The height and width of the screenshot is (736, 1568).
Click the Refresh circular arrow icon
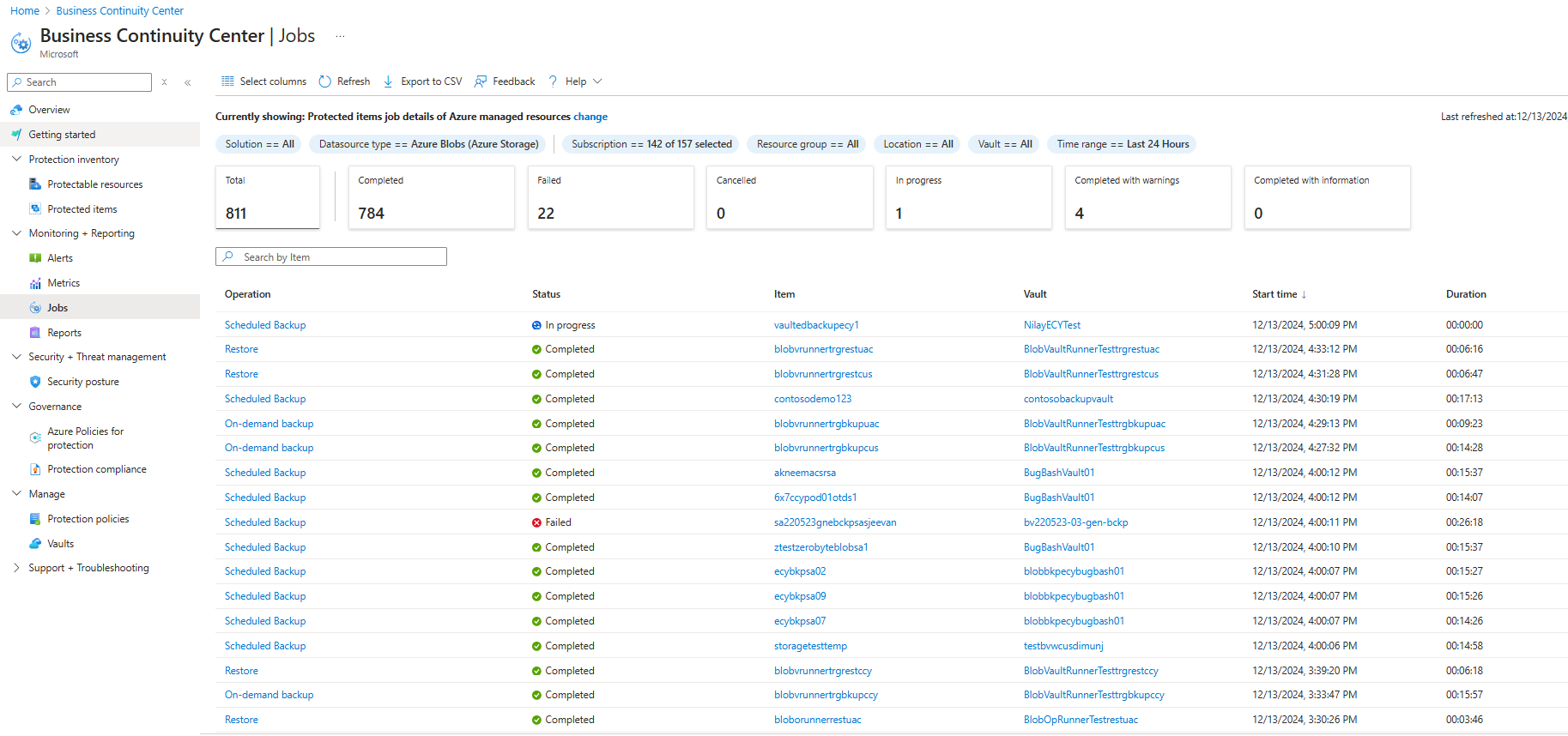click(325, 81)
